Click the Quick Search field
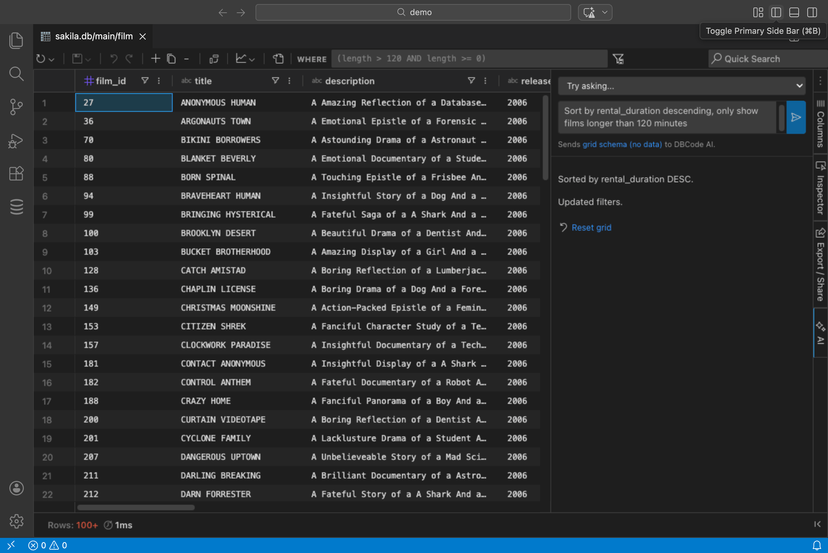Image resolution: width=828 pixels, height=553 pixels. [x=768, y=59]
